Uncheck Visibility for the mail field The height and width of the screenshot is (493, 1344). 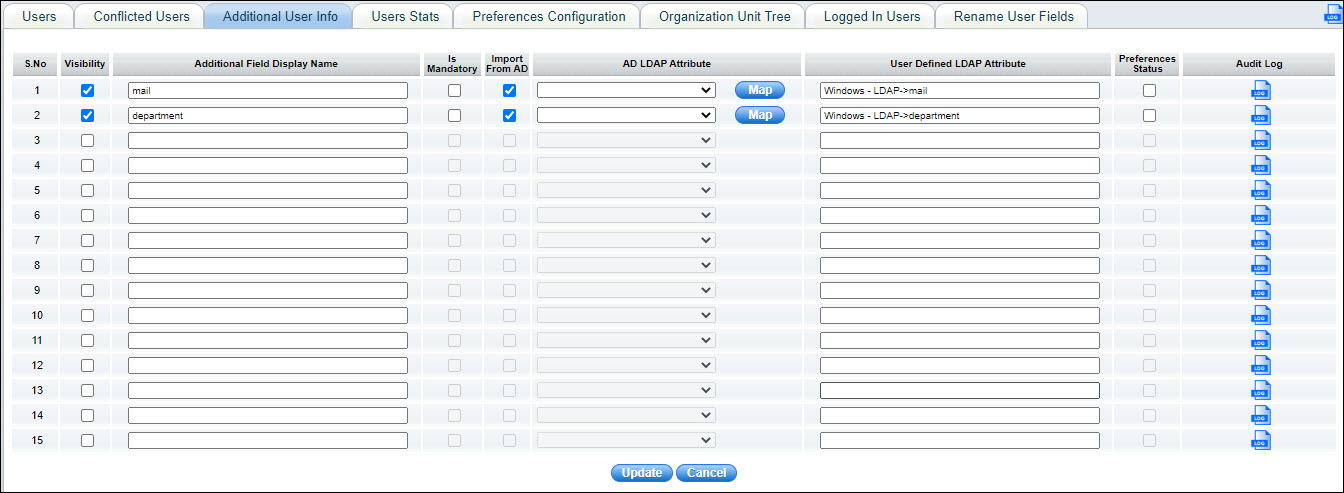[x=87, y=90]
